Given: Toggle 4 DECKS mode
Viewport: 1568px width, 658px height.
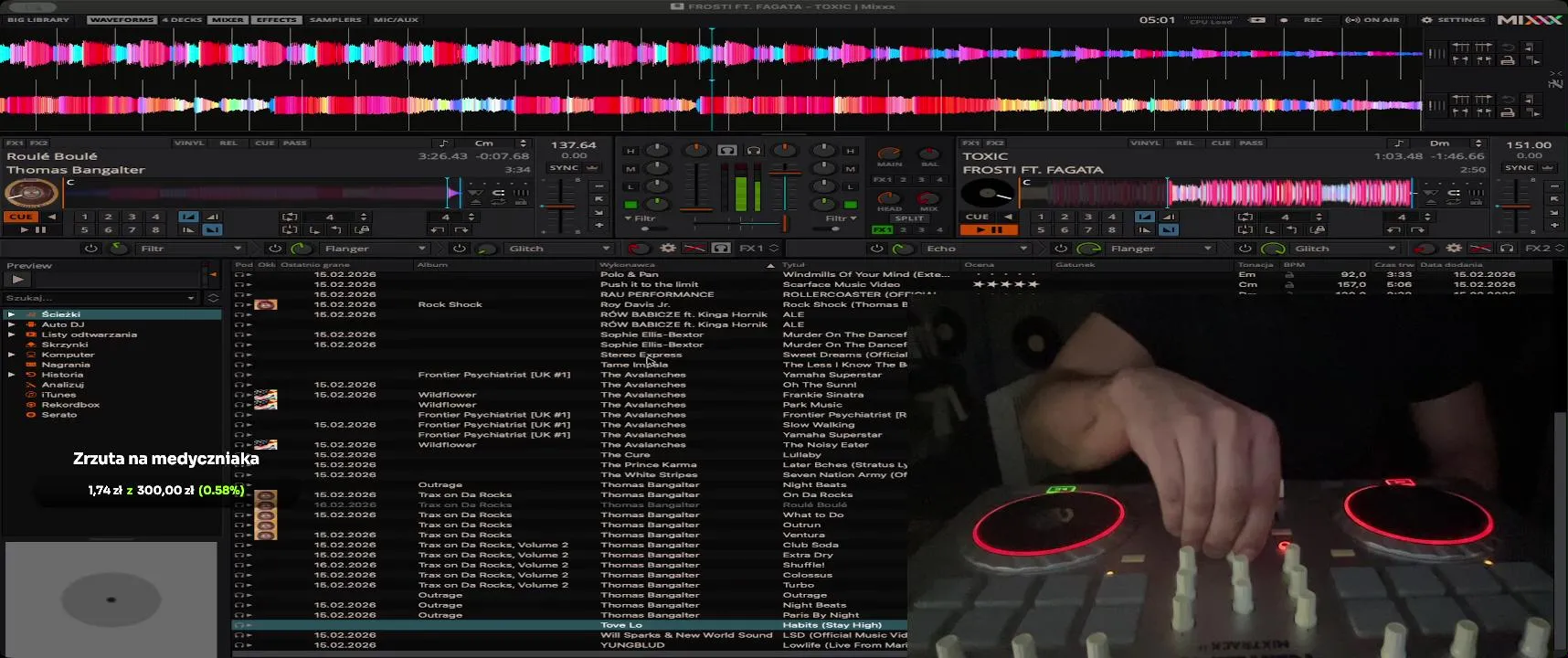Looking at the screenshot, I should (x=182, y=19).
